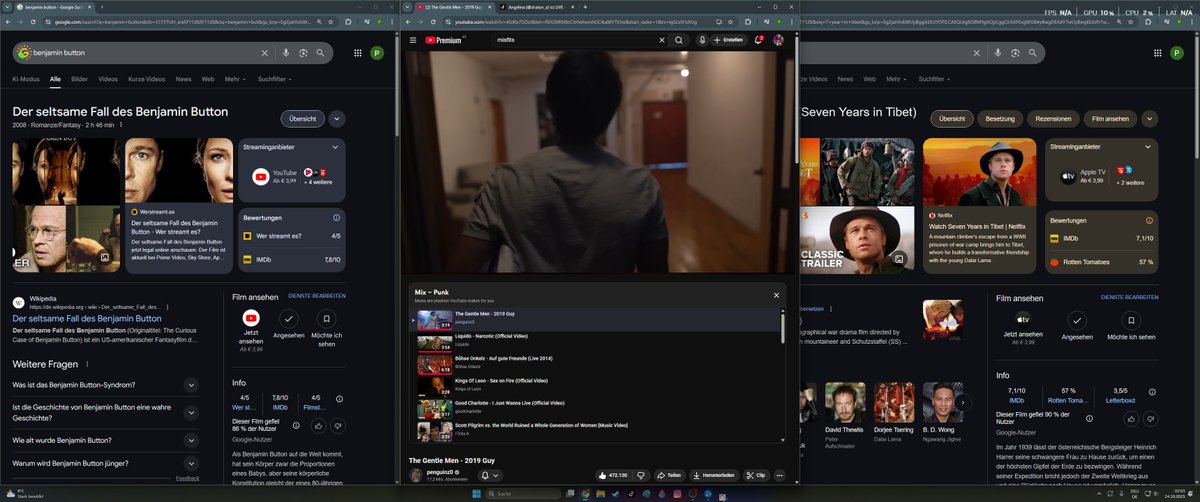Viewport: 1200px width, 502px height.
Task: Thumbs down Benjamin Button audience rating
Action: click(x=337, y=425)
